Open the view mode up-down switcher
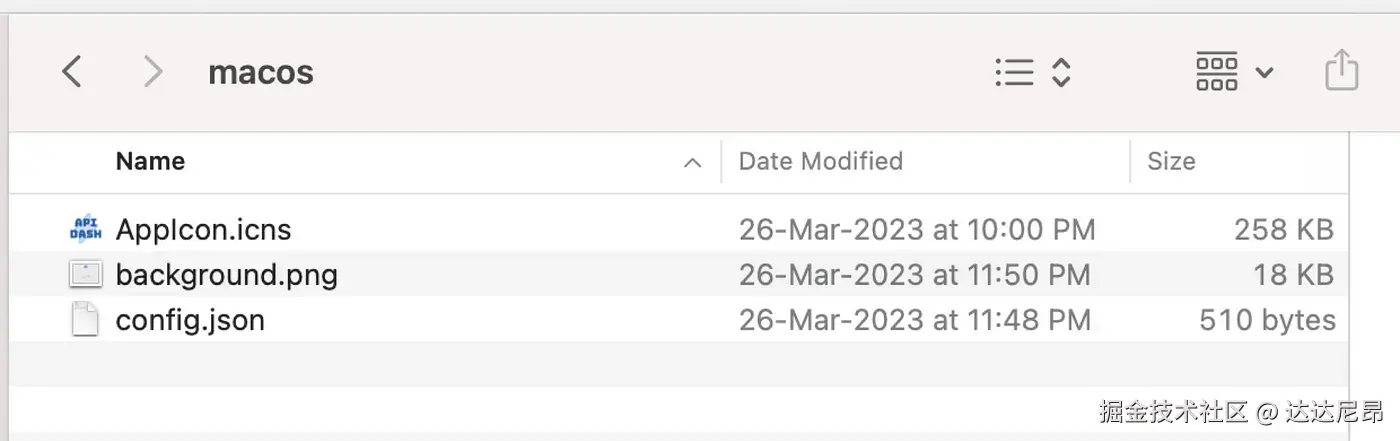 tap(1061, 72)
